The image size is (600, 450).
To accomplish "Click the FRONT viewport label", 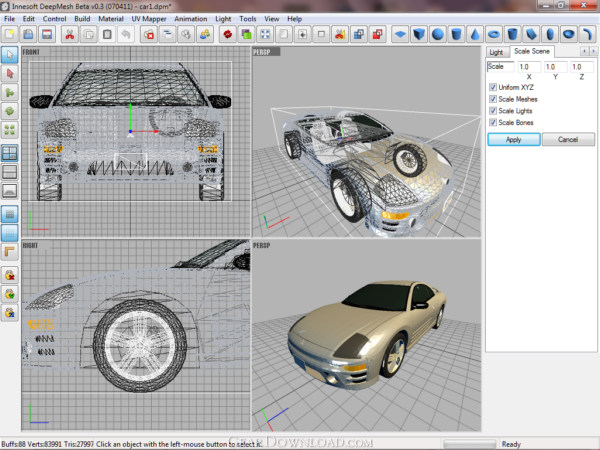I will [31, 52].
